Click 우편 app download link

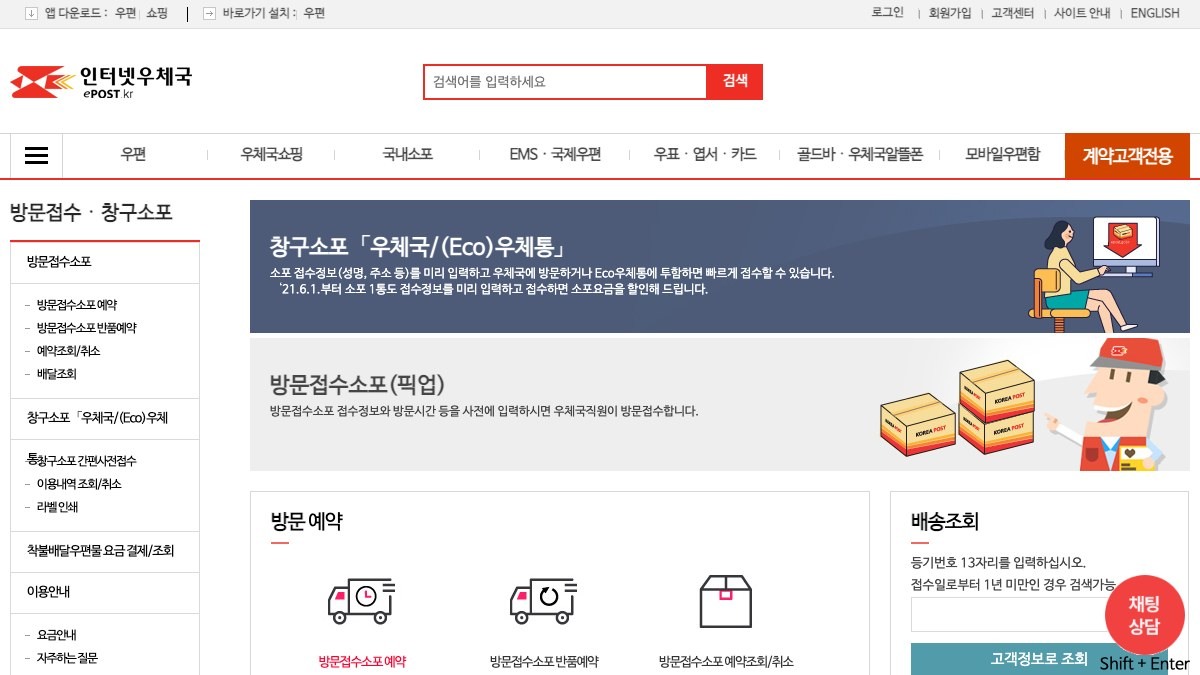click(125, 13)
